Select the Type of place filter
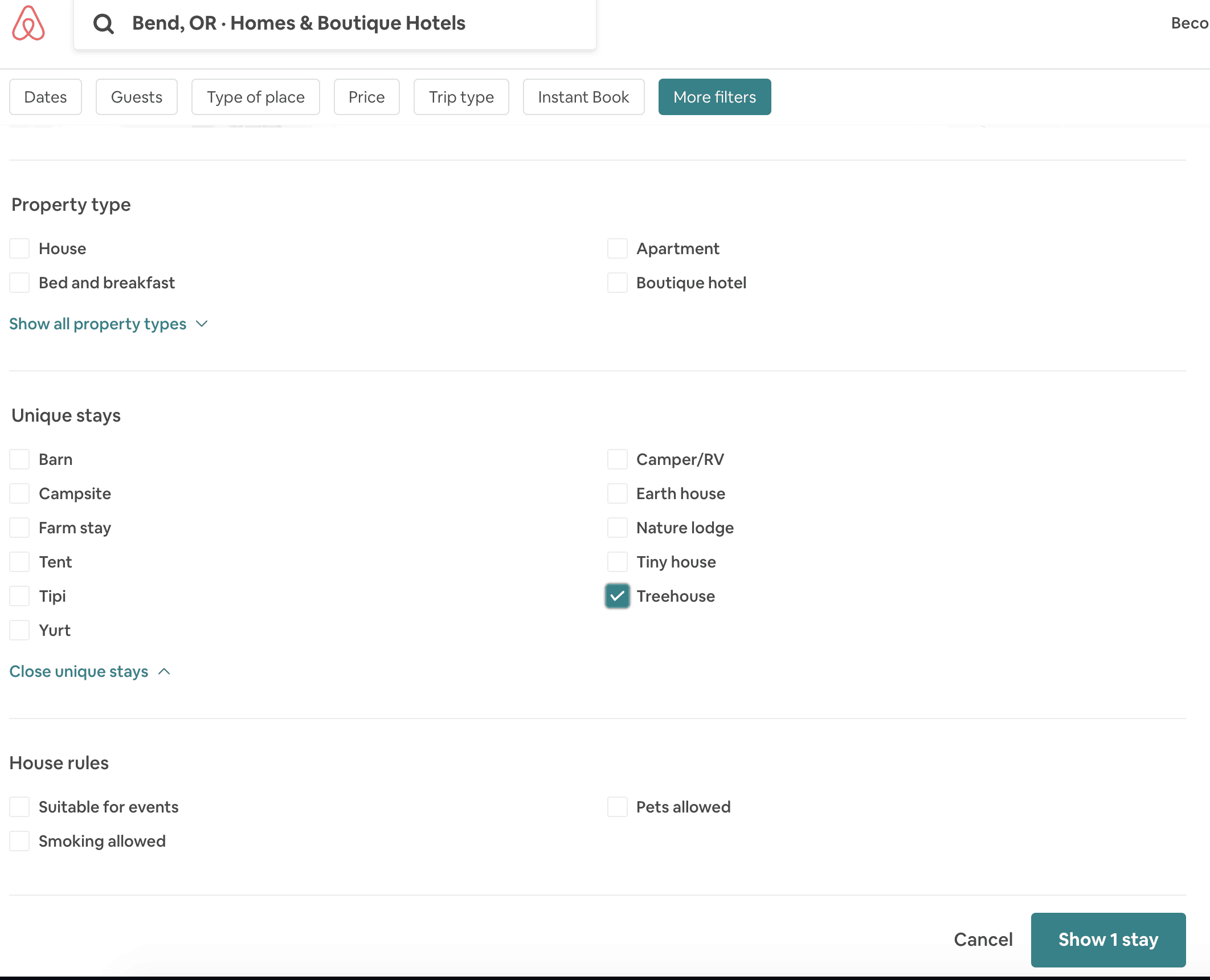1210x980 pixels. (x=255, y=97)
